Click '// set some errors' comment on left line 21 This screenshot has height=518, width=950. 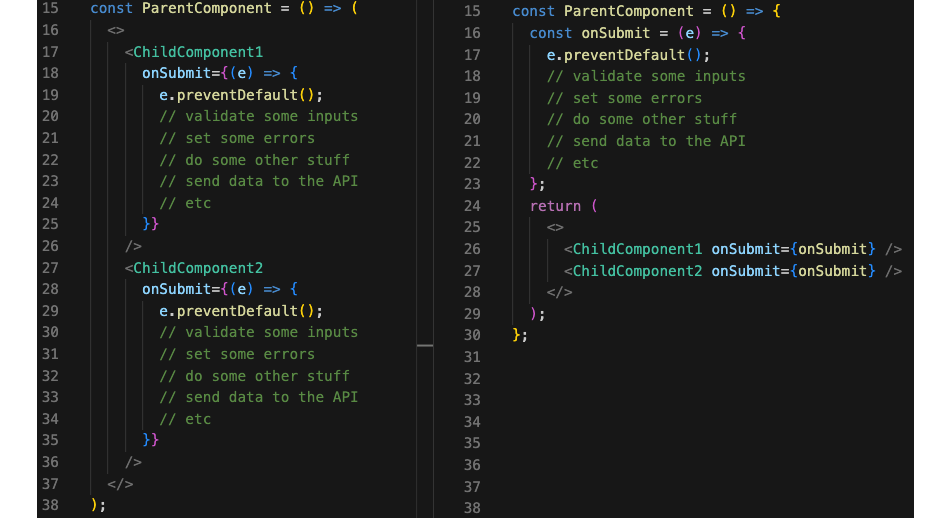237,138
